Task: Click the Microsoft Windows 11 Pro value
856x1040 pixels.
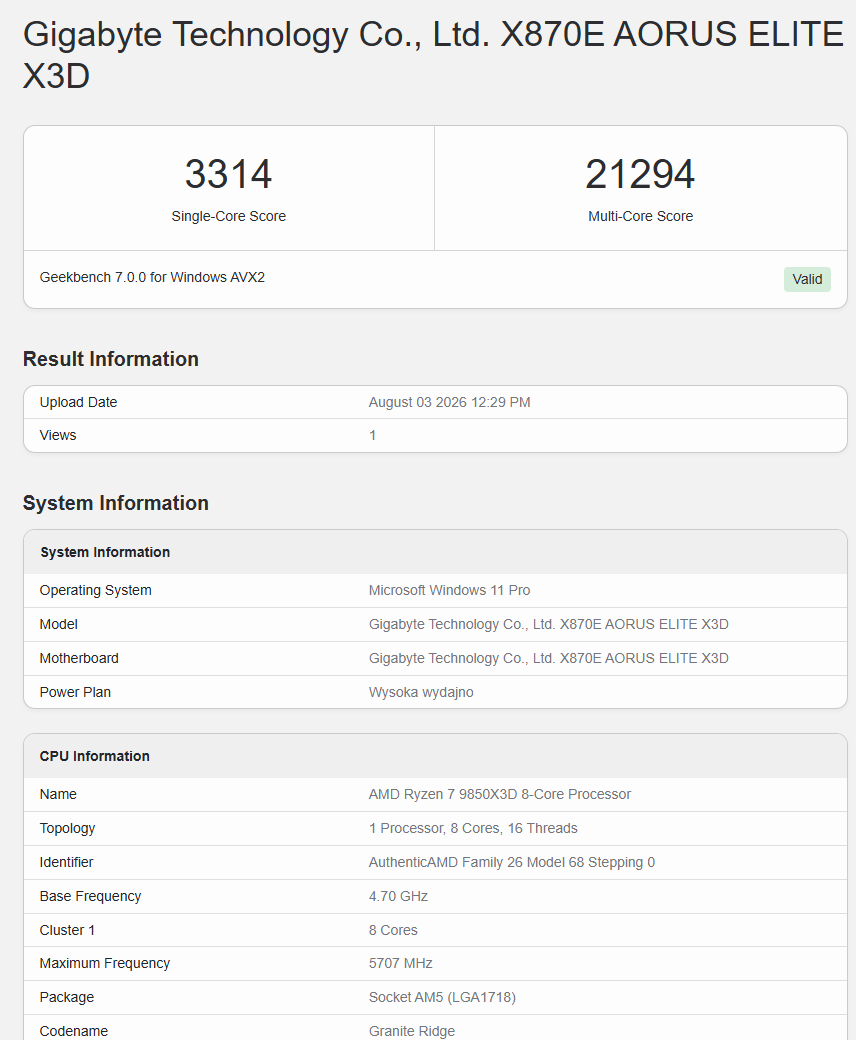Action: pos(450,590)
